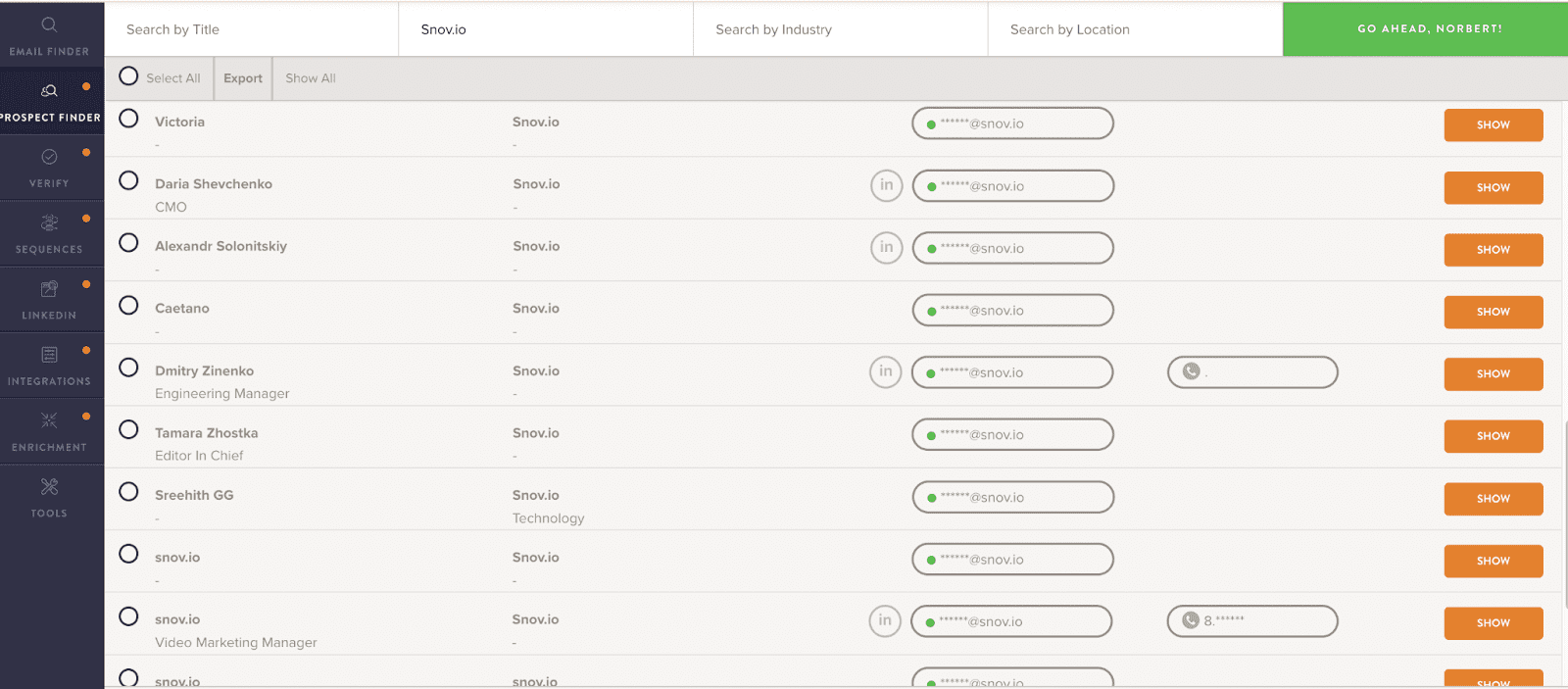Open Alexandr Solonitskiy's LinkedIn icon
This screenshot has height=689, width=1568.
point(886,248)
